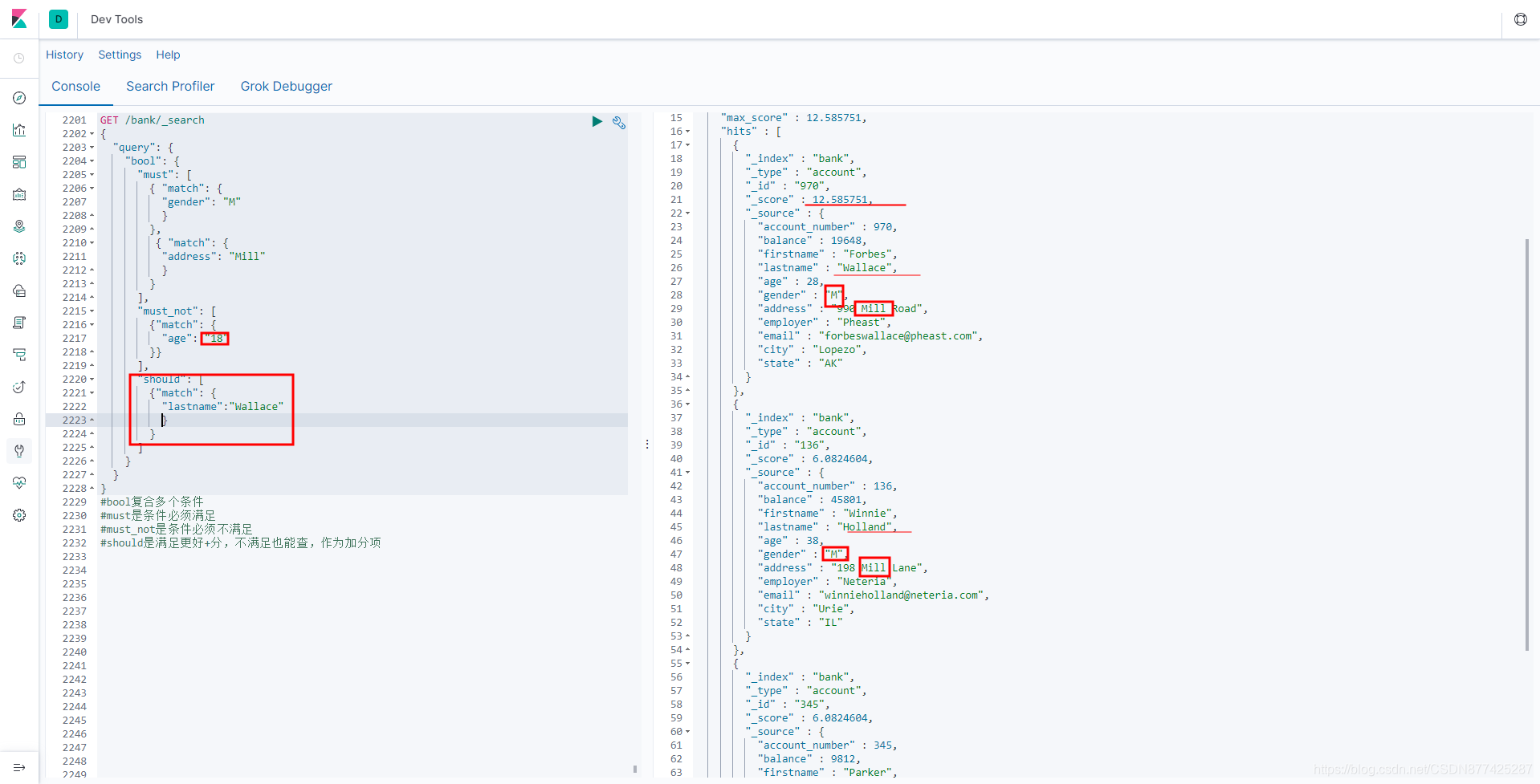Open SIEM from the sidebar
This screenshot has height=784, width=1540.
(x=19, y=419)
